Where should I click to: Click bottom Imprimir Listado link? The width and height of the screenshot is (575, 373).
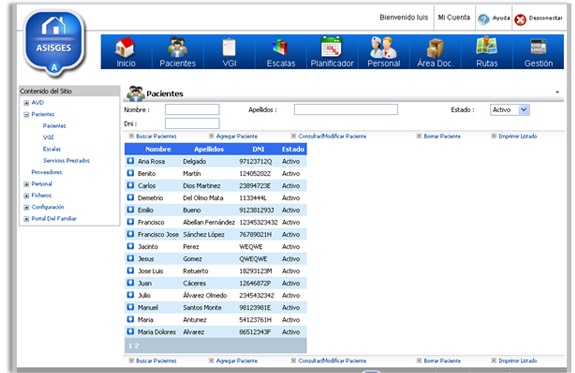pyautogui.click(x=517, y=361)
